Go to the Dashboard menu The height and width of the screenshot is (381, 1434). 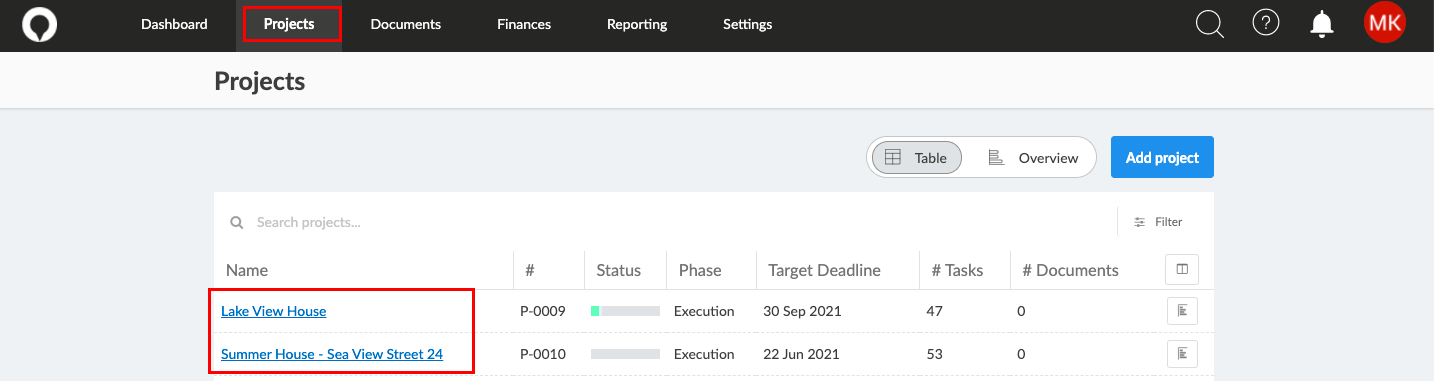click(x=174, y=24)
